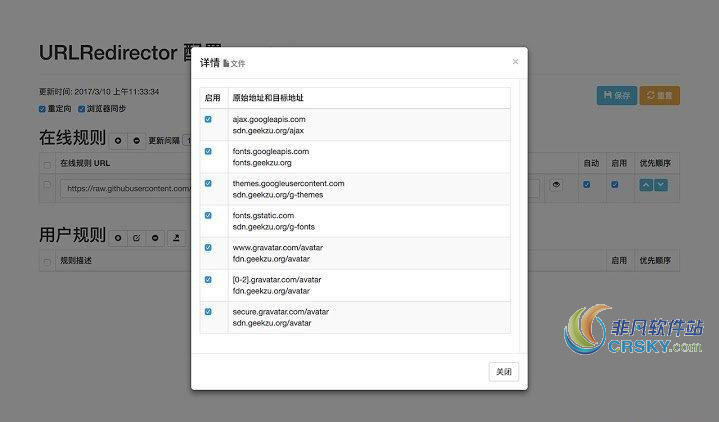719x422 pixels.
Task: Click the remove icon next to 在线规则
Action: (x=137, y=140)
